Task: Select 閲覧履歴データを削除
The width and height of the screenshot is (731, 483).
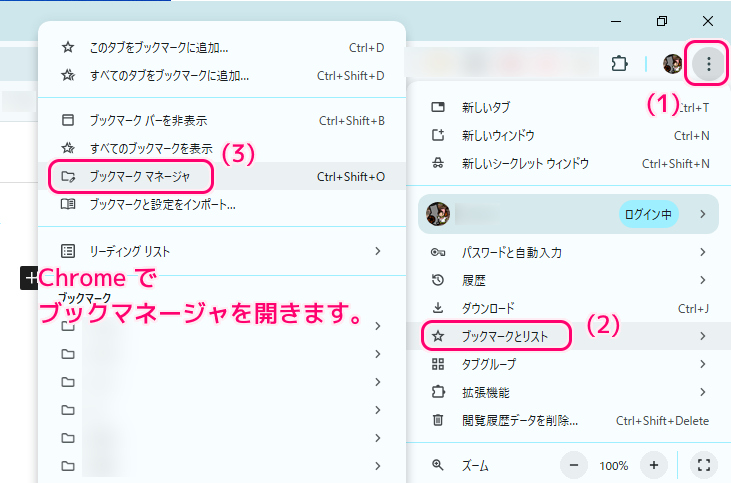Action: (x=519, y=421)
